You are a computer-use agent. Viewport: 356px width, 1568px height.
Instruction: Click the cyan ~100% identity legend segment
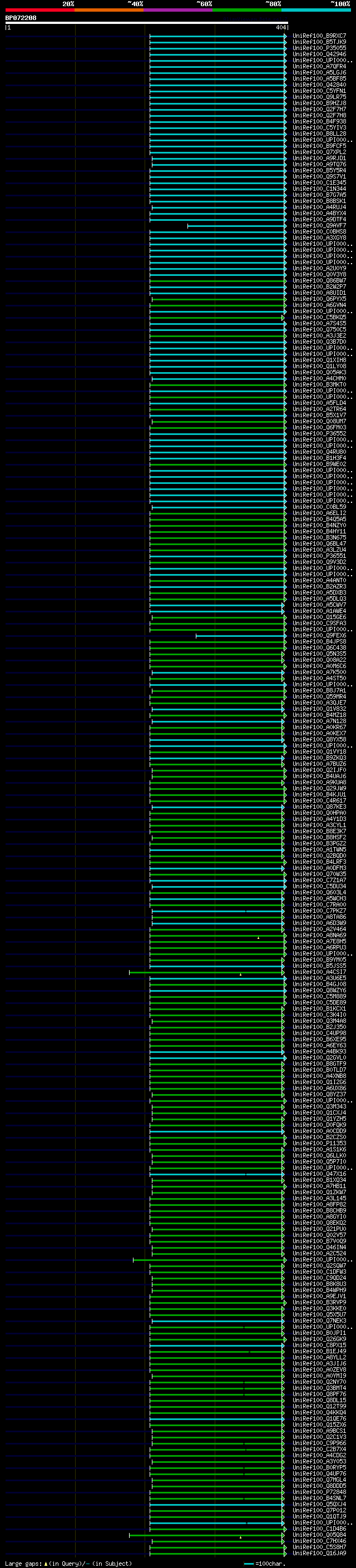click(317, 10)
